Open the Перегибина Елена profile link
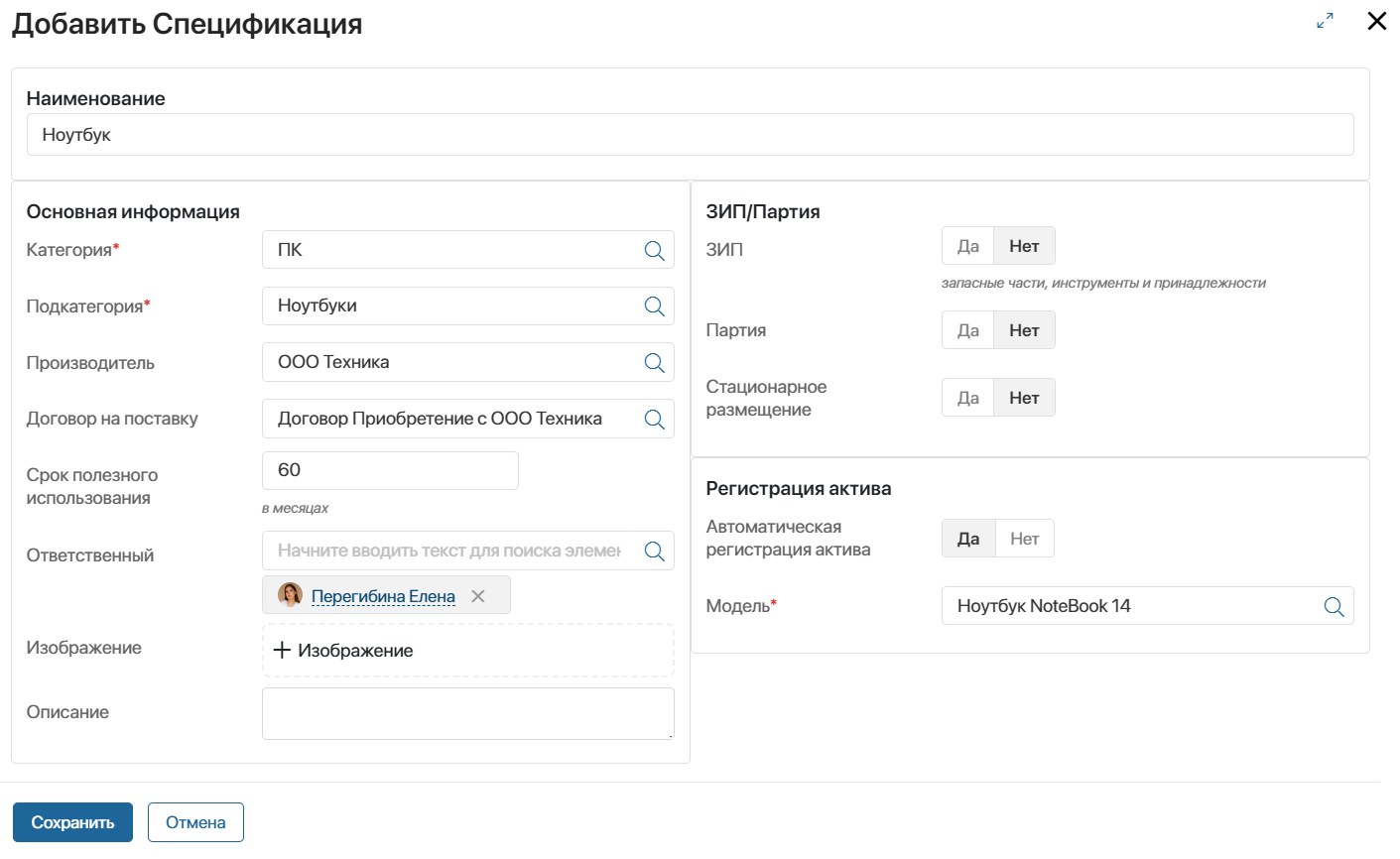Viewport: 1400px width, 859px height. [x=383, y=596]
